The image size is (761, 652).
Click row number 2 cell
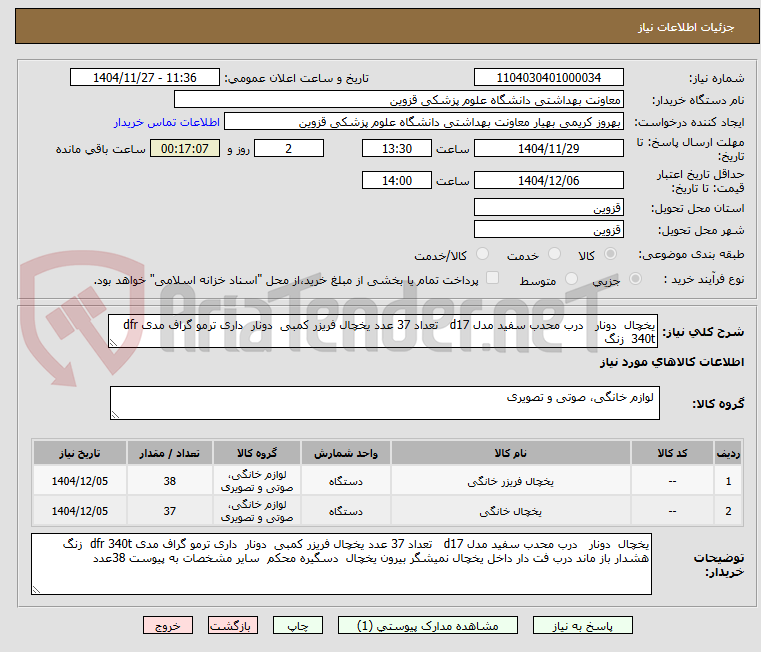click(x=728, y=511)
